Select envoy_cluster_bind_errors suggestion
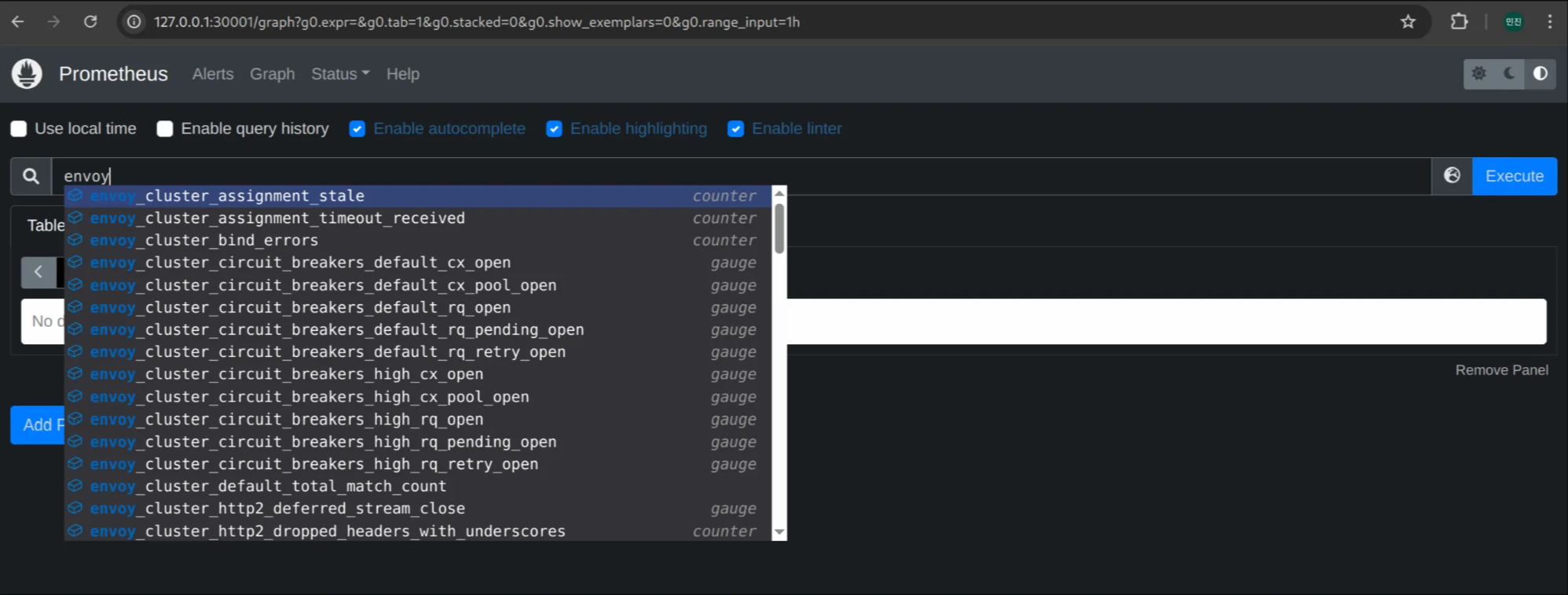 418,240
